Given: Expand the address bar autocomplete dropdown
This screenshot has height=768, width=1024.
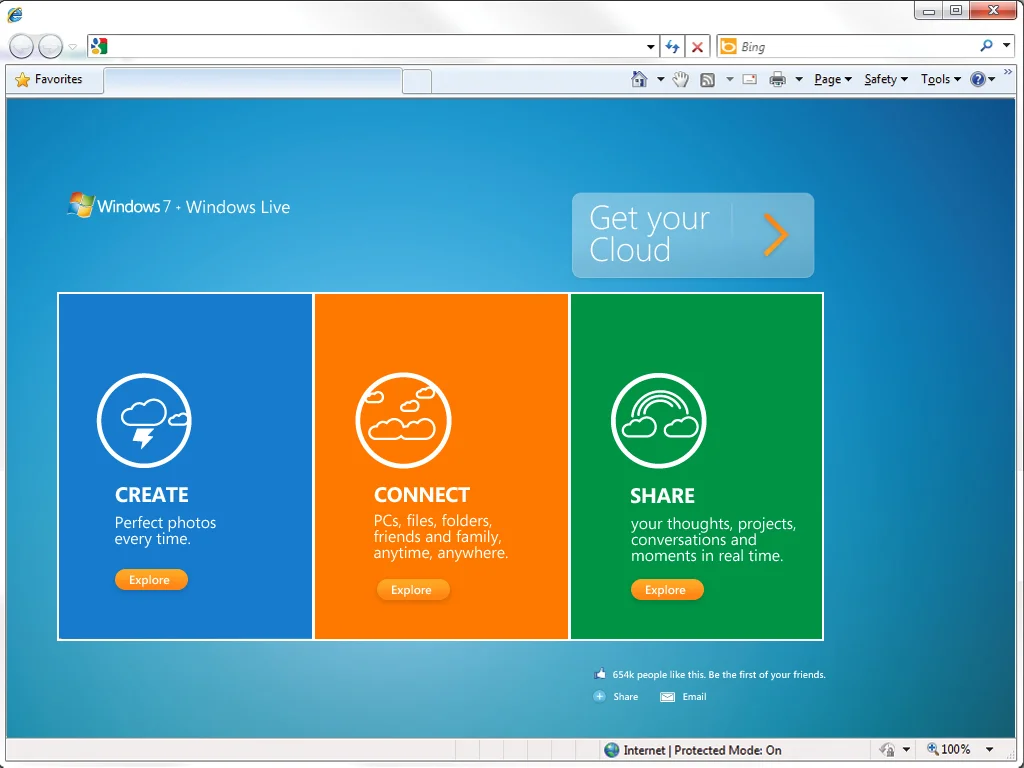Looking at the screenshot, I should (650, 47).
